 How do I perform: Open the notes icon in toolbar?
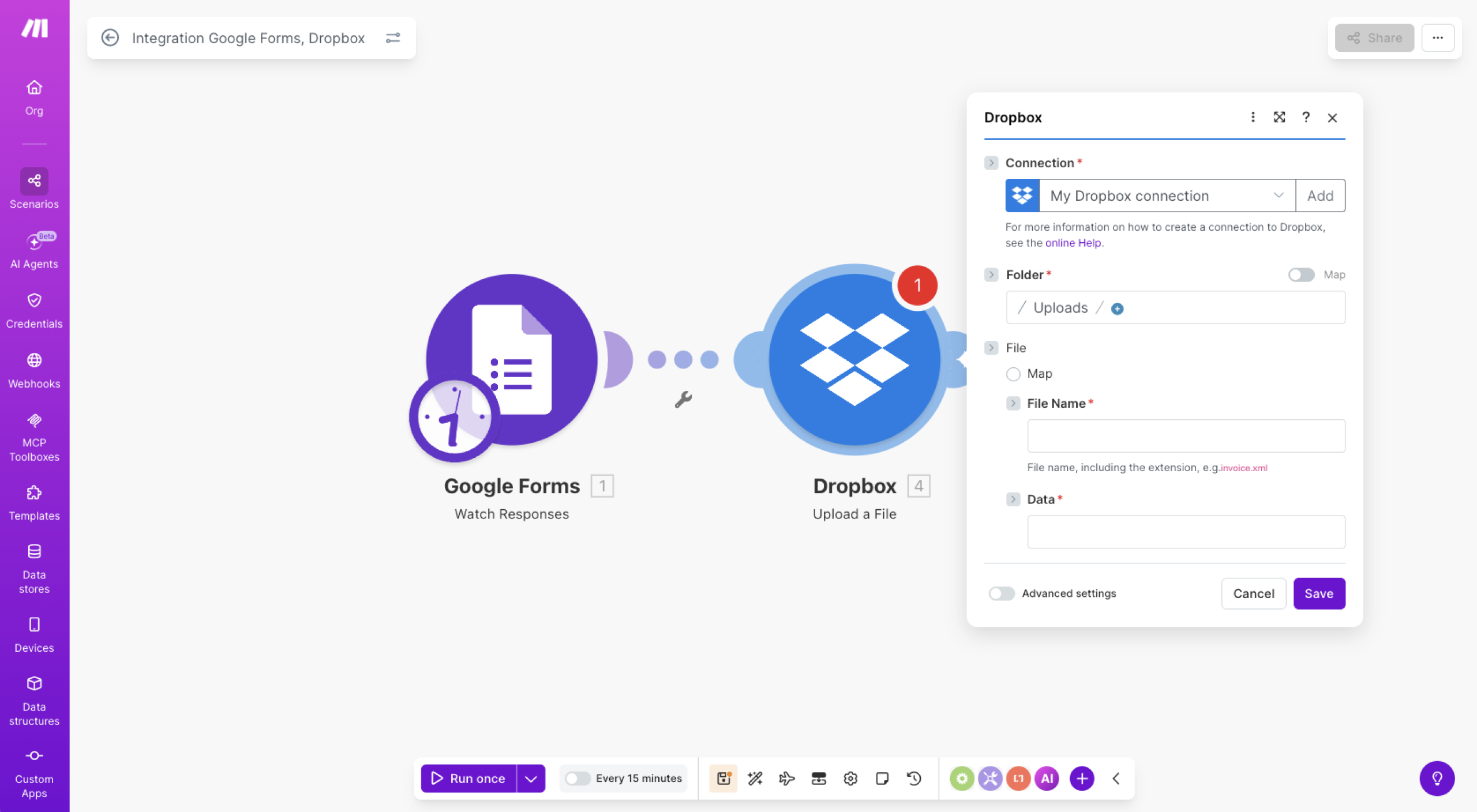click(x=882, y=779)
